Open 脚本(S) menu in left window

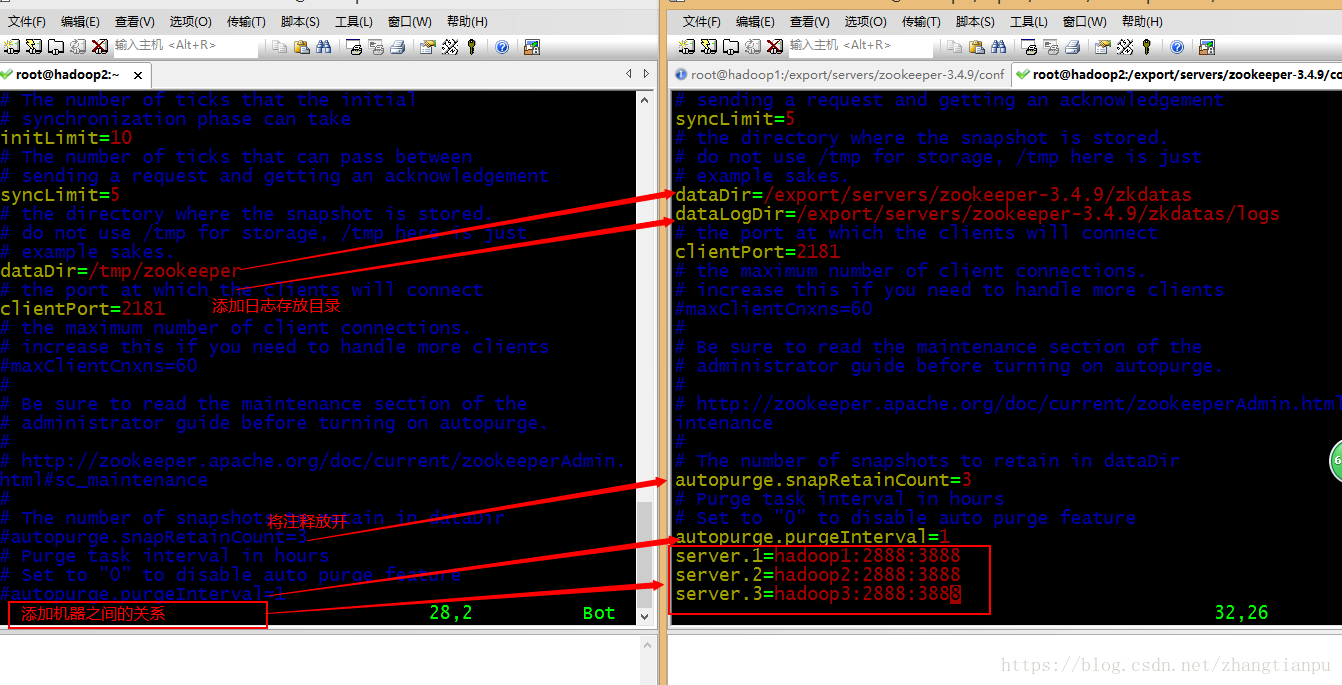[300, 21]
